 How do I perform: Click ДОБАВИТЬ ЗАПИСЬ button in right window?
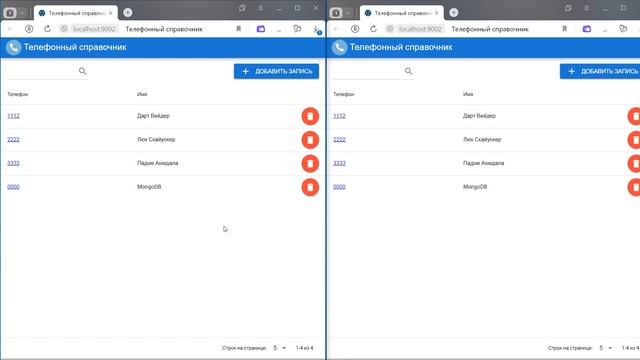click(x=600, y=71)
